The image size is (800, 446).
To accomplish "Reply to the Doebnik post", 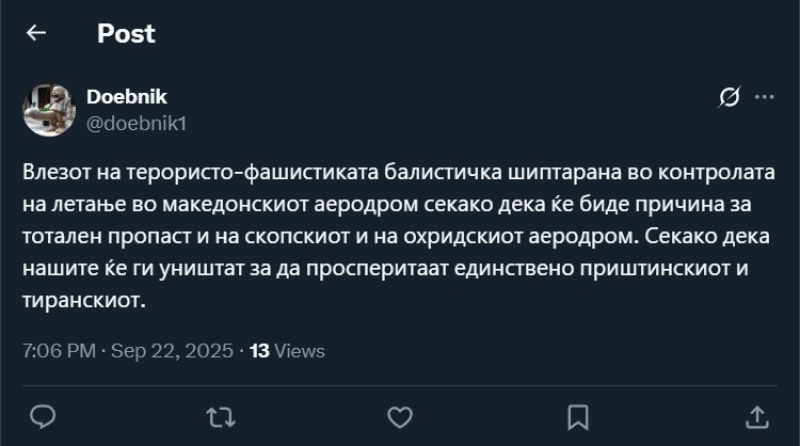I will pos(42,414).
